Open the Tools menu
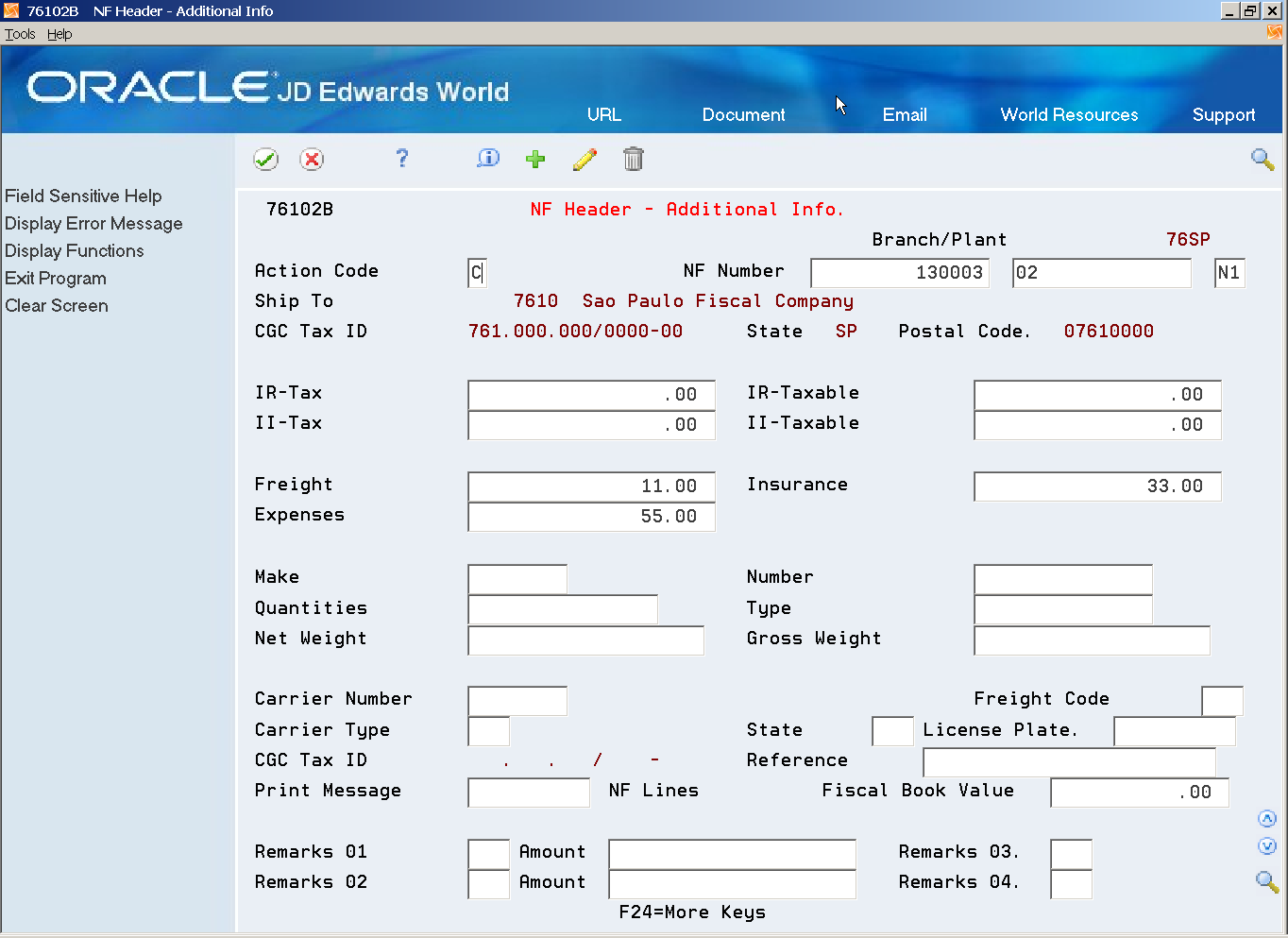 pyautogui.click(x=20, y=34)
